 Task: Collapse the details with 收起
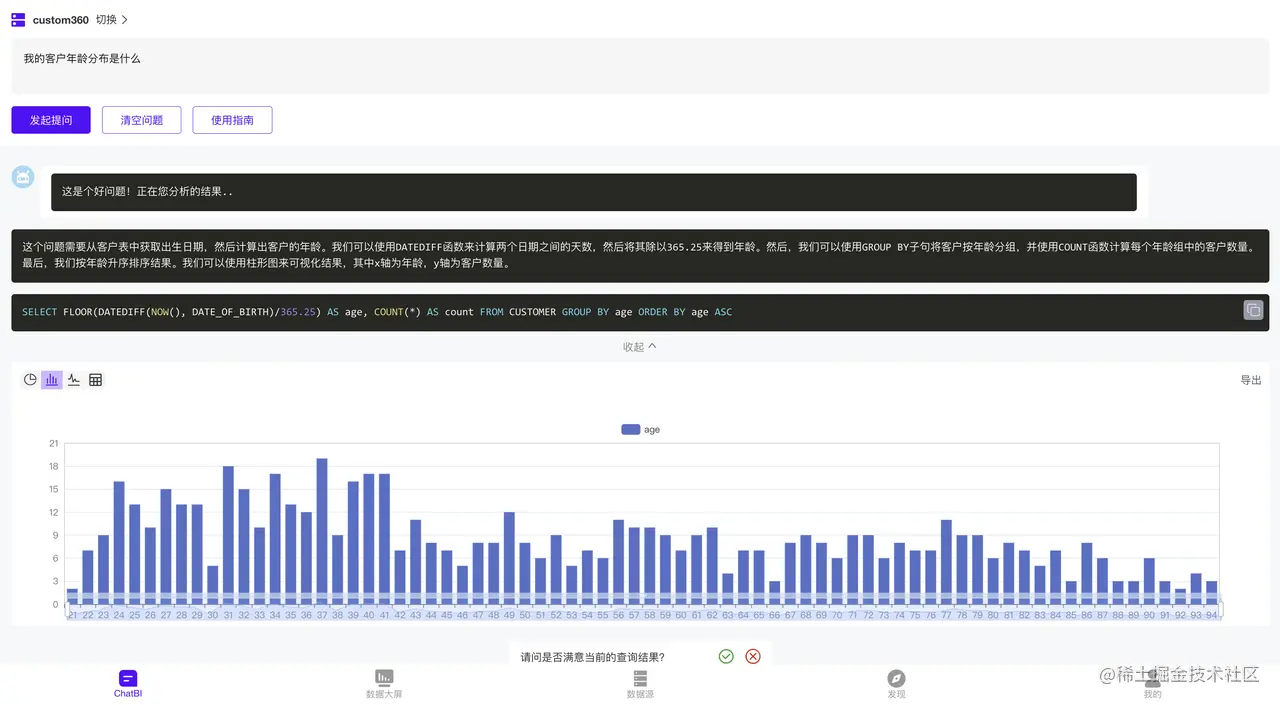click(x=640, y=347)
